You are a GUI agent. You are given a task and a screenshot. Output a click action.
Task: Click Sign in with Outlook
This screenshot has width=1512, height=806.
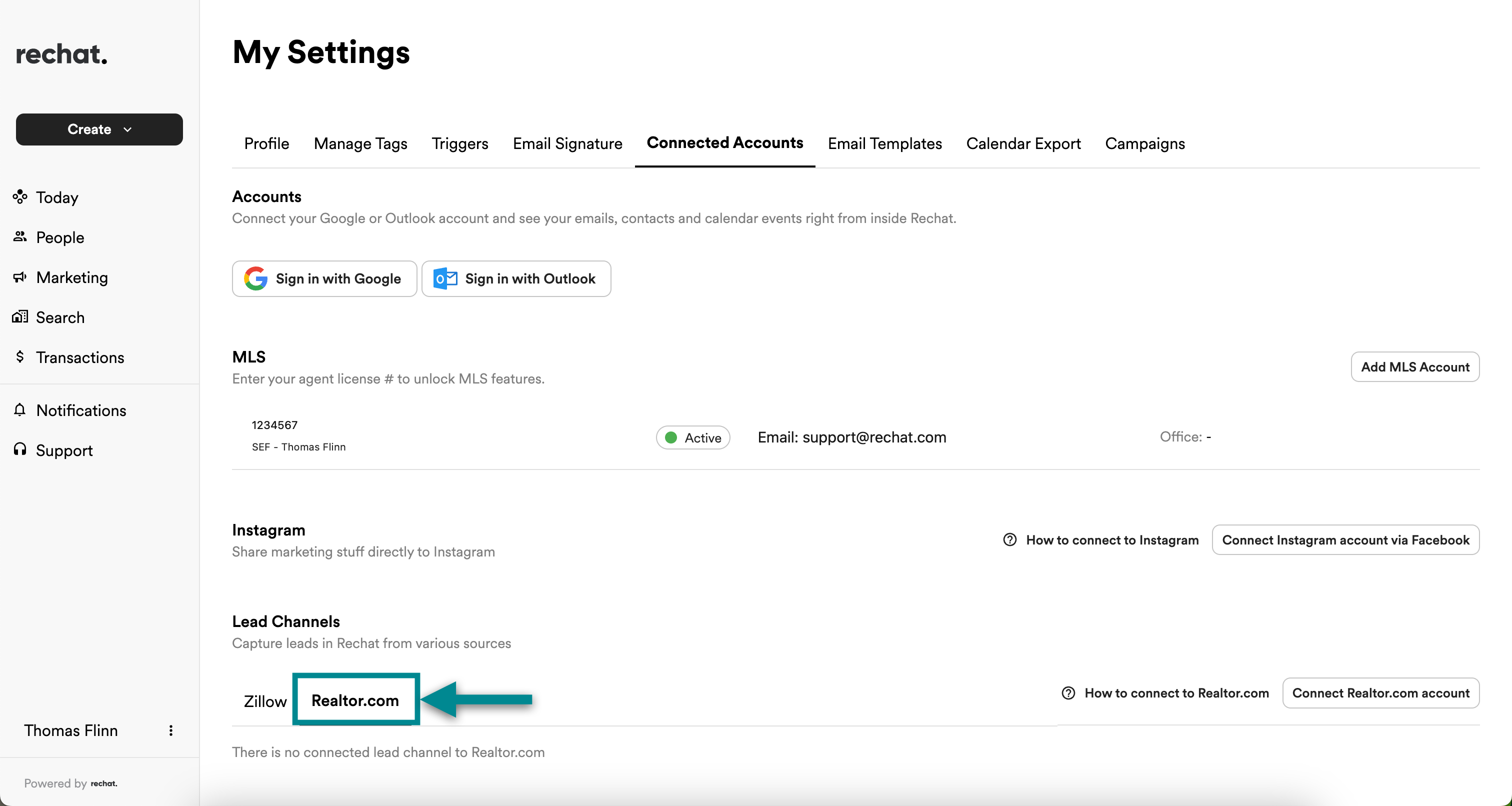tap(516, 279)
